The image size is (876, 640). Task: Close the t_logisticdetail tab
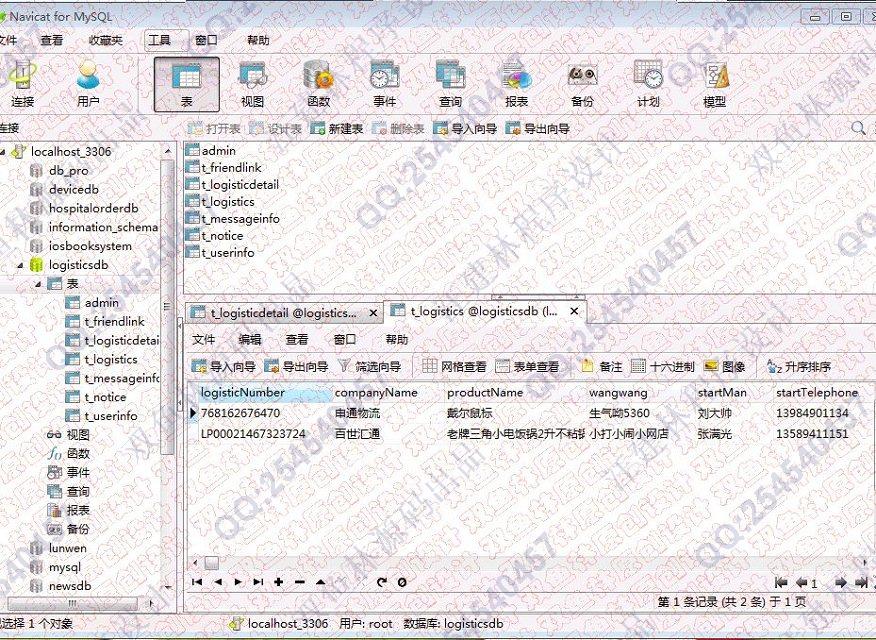click(373, 314)
